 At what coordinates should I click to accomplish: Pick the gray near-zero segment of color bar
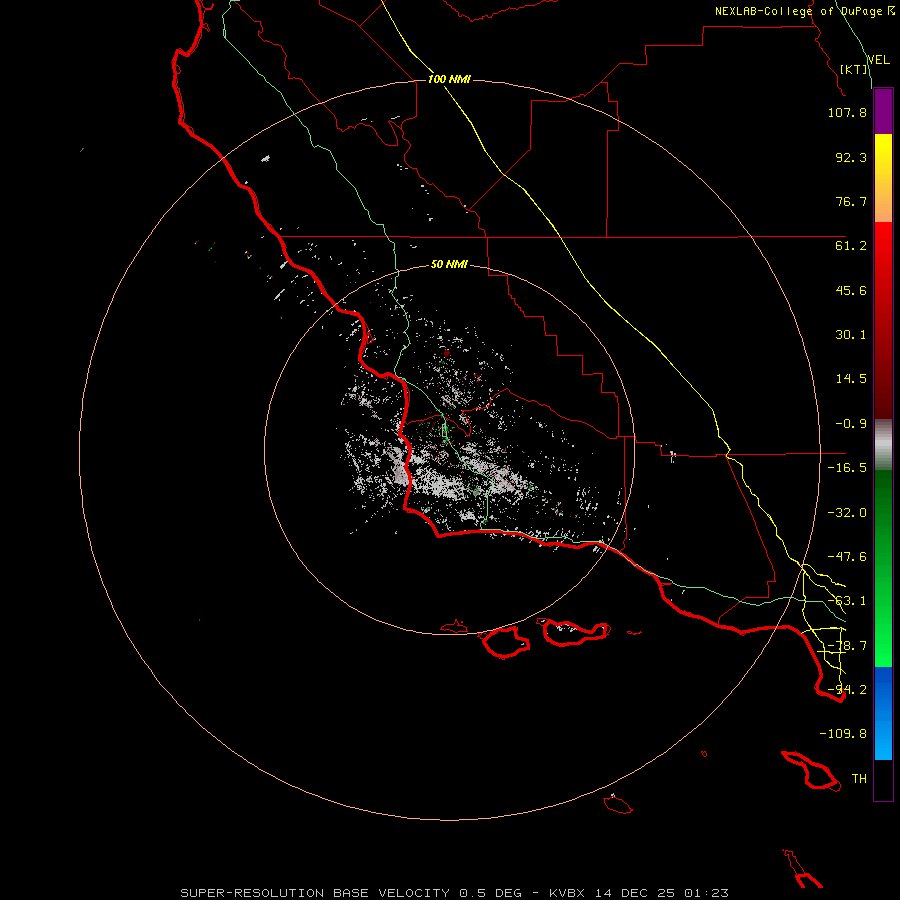coord(883,443)
